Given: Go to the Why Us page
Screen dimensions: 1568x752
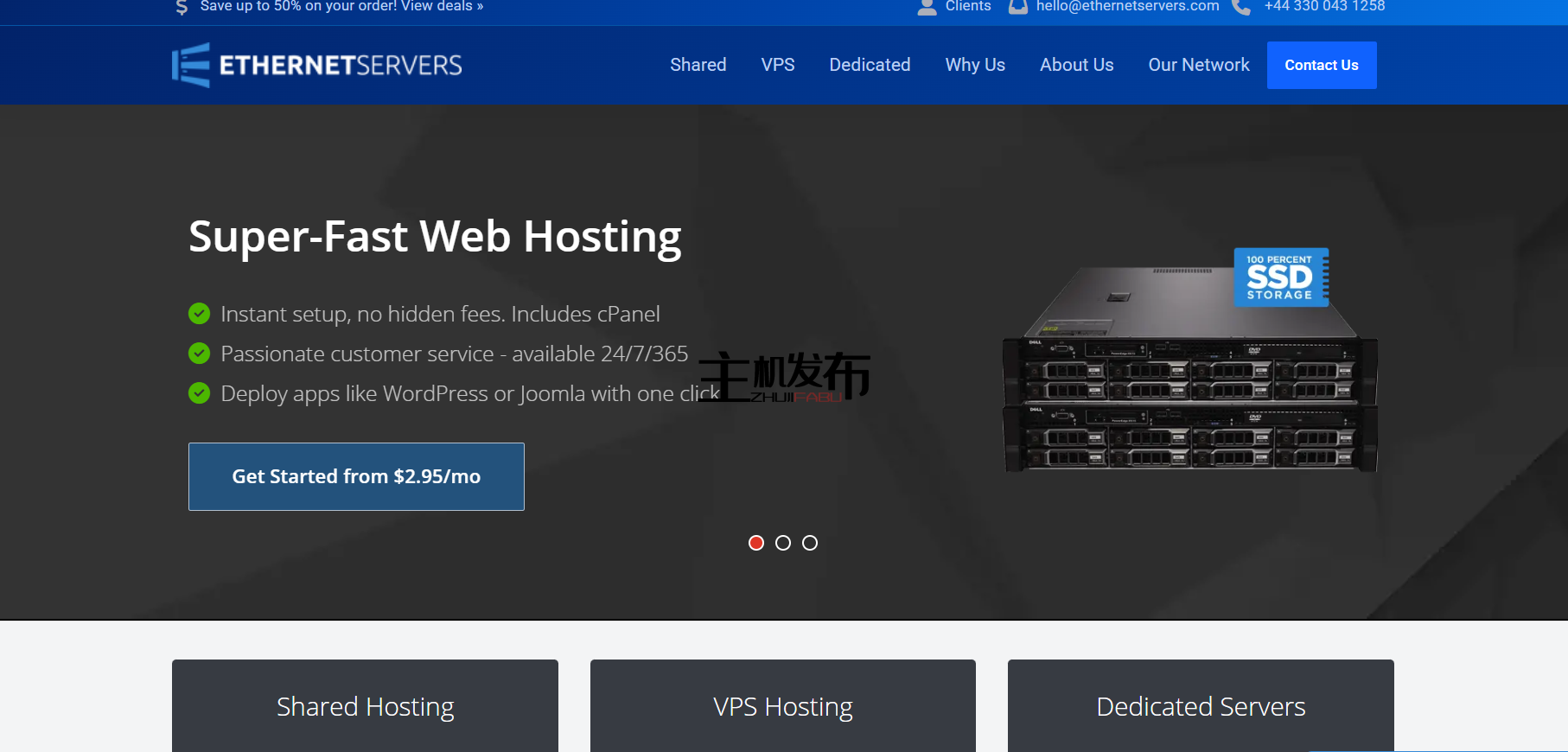Looking at the screenshot, I should click(x=975, y=65).
